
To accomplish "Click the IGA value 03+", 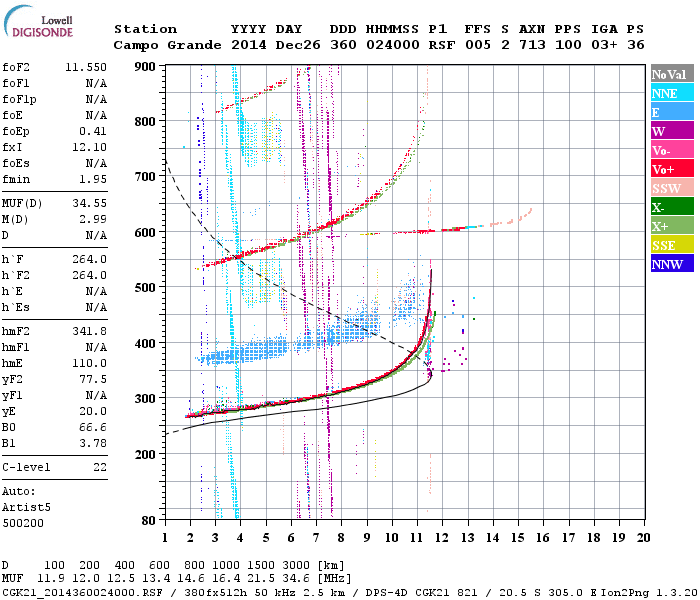I will [604, 45].
